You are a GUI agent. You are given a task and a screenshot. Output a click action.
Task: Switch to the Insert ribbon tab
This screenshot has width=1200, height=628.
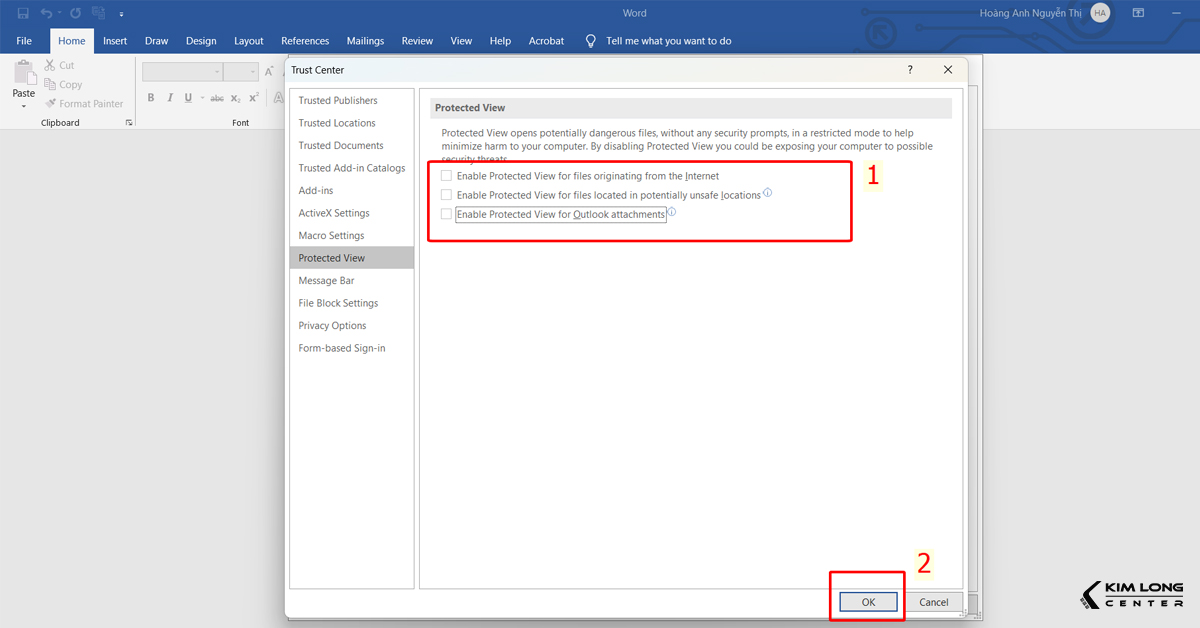click(115, 41)
